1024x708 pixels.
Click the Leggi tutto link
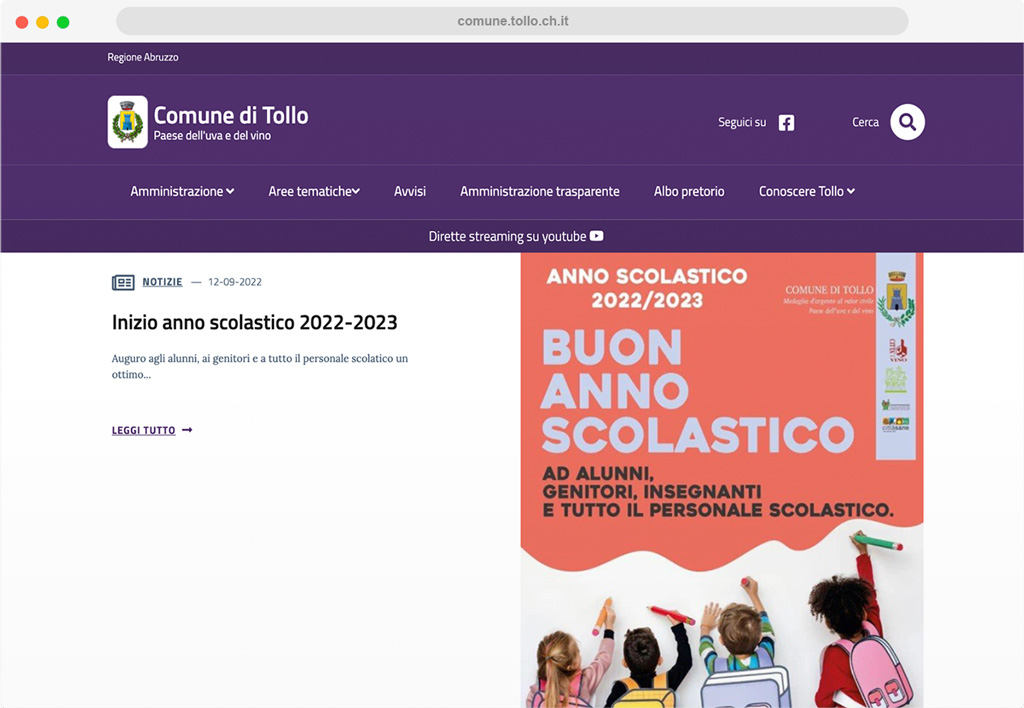tap(144, 431)
